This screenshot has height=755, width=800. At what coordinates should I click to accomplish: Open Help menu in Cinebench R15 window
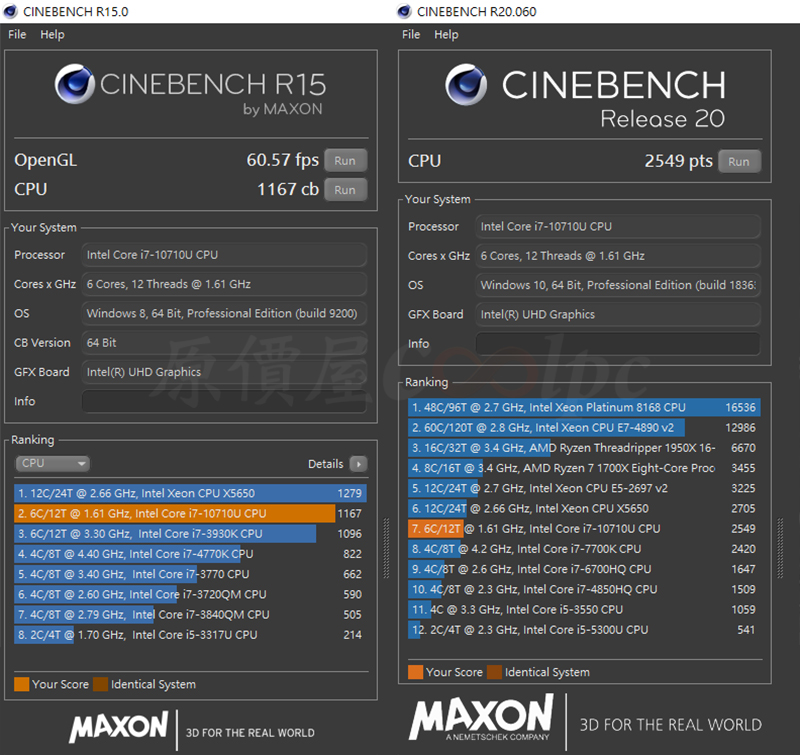[52, 34]
